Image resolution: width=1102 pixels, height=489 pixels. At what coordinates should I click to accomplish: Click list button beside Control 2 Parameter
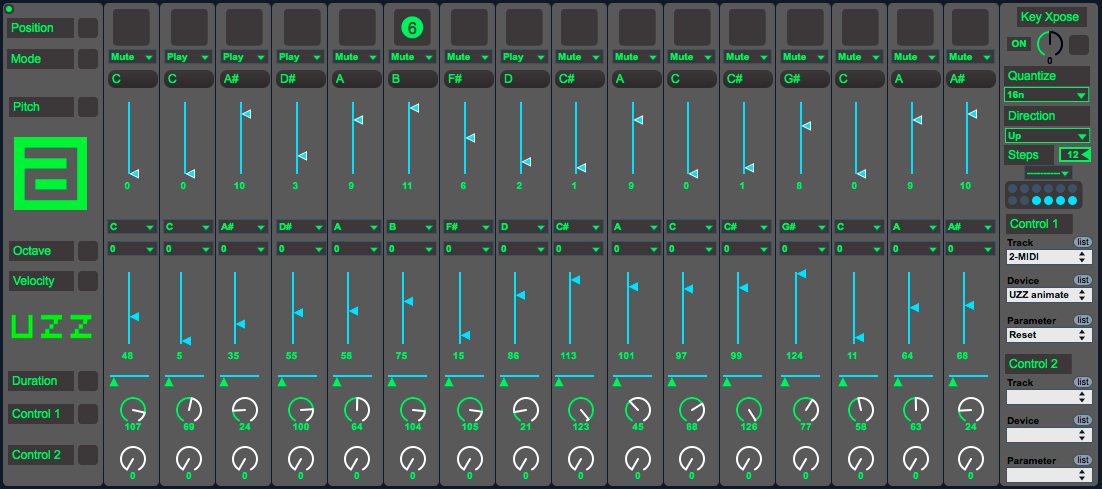pyautogui.click(x=1082, y=460)
